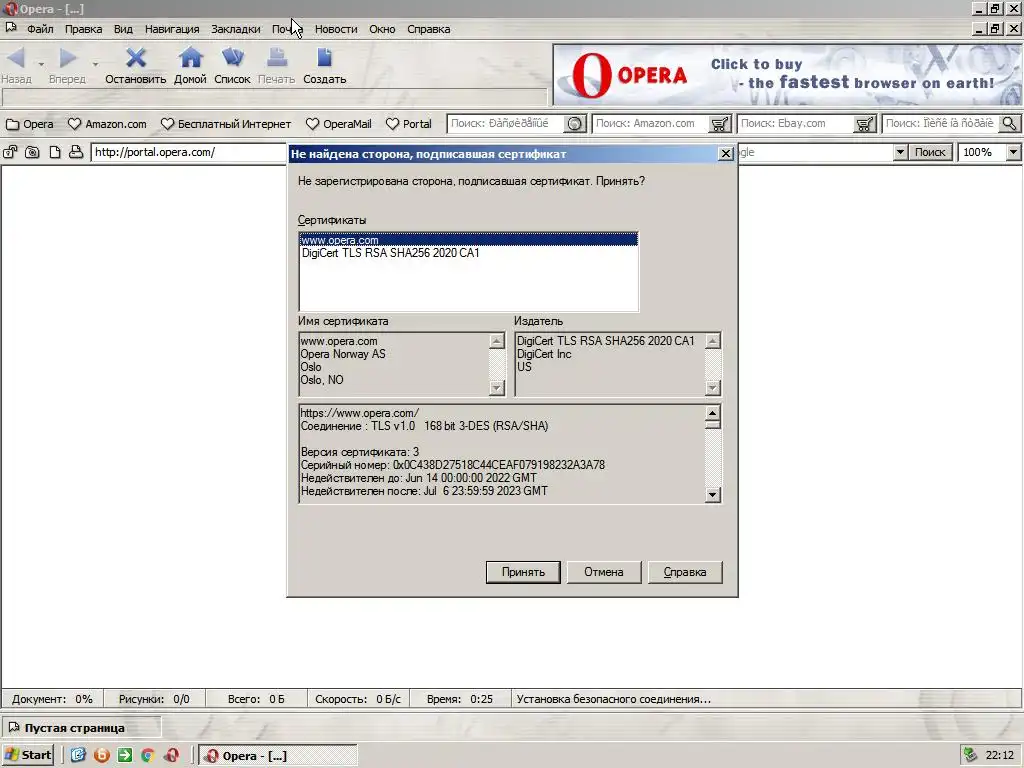Expand the search engine dropdown before Поиск
Screen dimensions: 1024x768
click(x=900, y=152)
